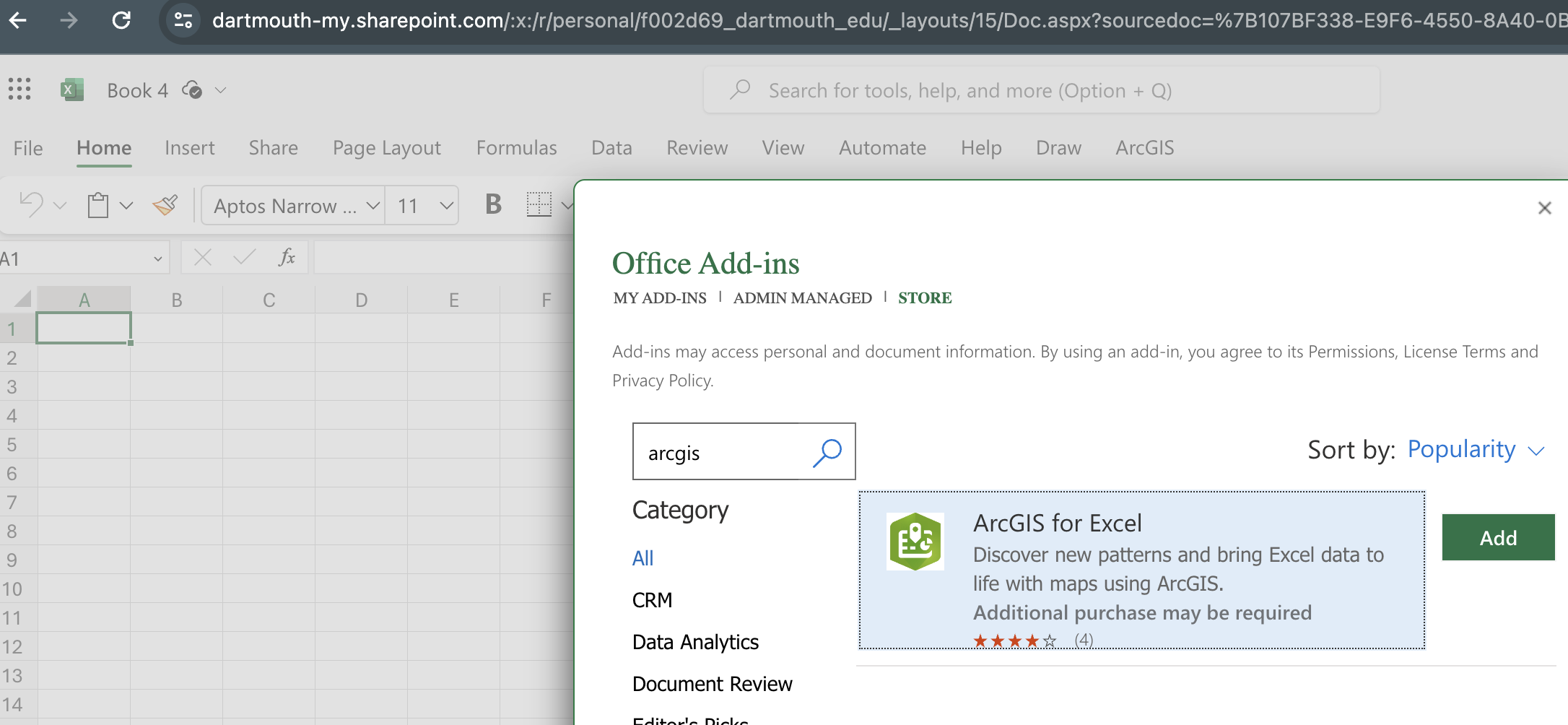
Task: Open the Paste options dropdown arrow
Action: 126,206
